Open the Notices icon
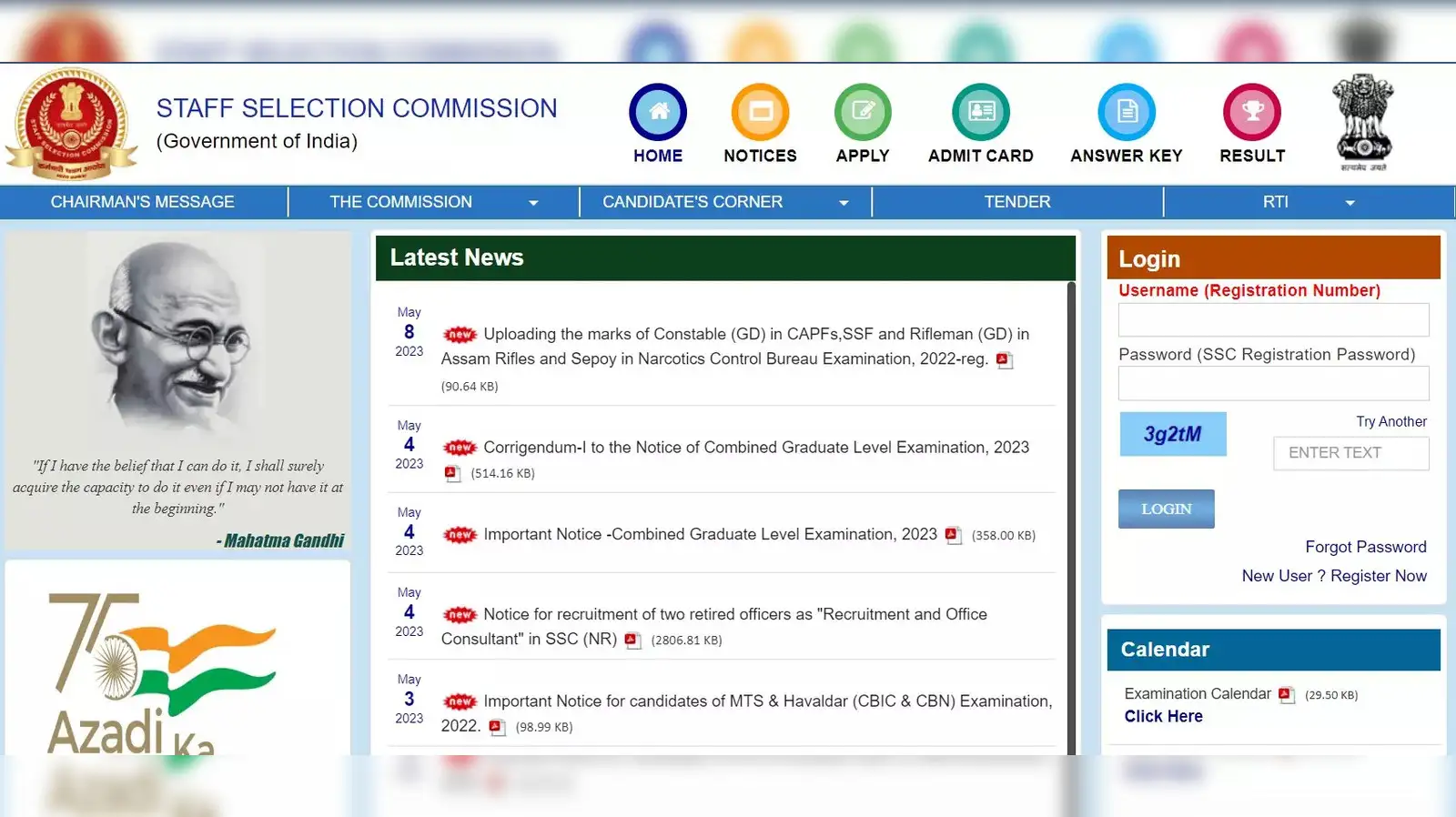Screen dimensions: 1456x817 (x=760, y=112)
